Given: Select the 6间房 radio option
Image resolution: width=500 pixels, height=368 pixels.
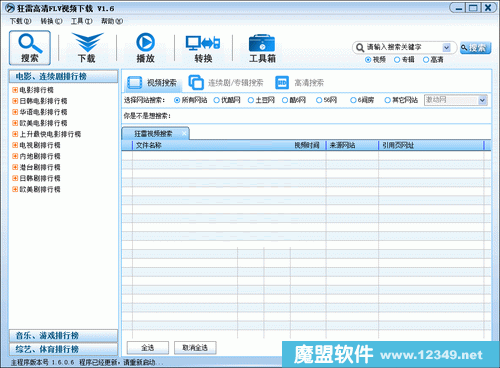Looking at the screenshot, I should pos(353,100).
